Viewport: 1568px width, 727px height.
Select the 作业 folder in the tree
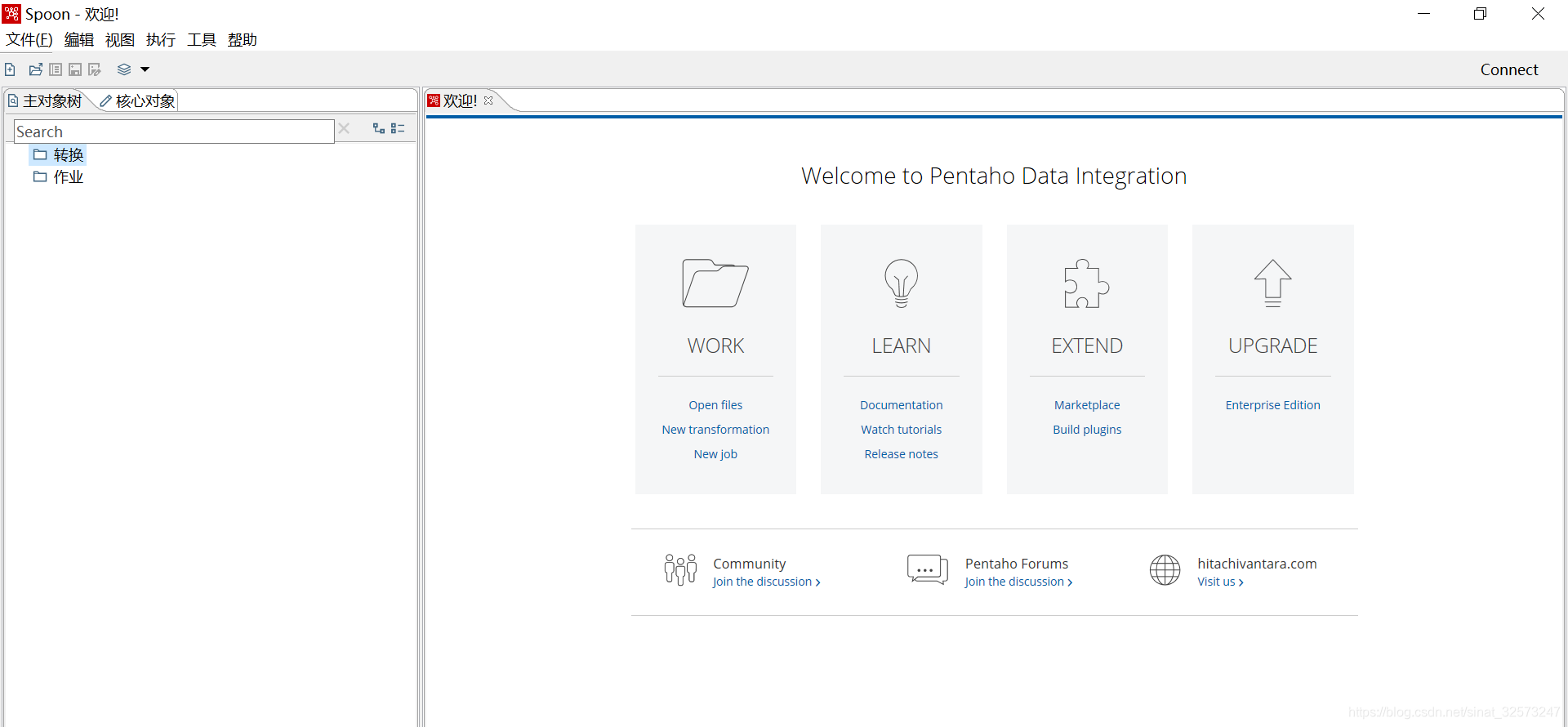pyautogui.click(x=59, y=176)
